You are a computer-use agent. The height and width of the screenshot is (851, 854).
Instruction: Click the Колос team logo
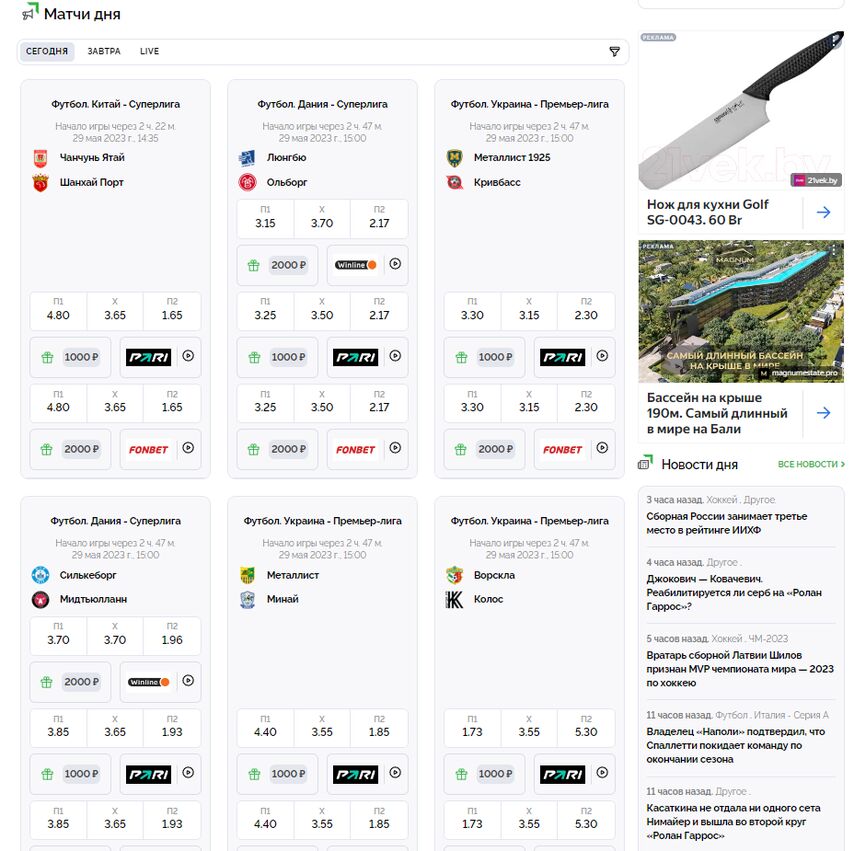[x=454, y=599]
